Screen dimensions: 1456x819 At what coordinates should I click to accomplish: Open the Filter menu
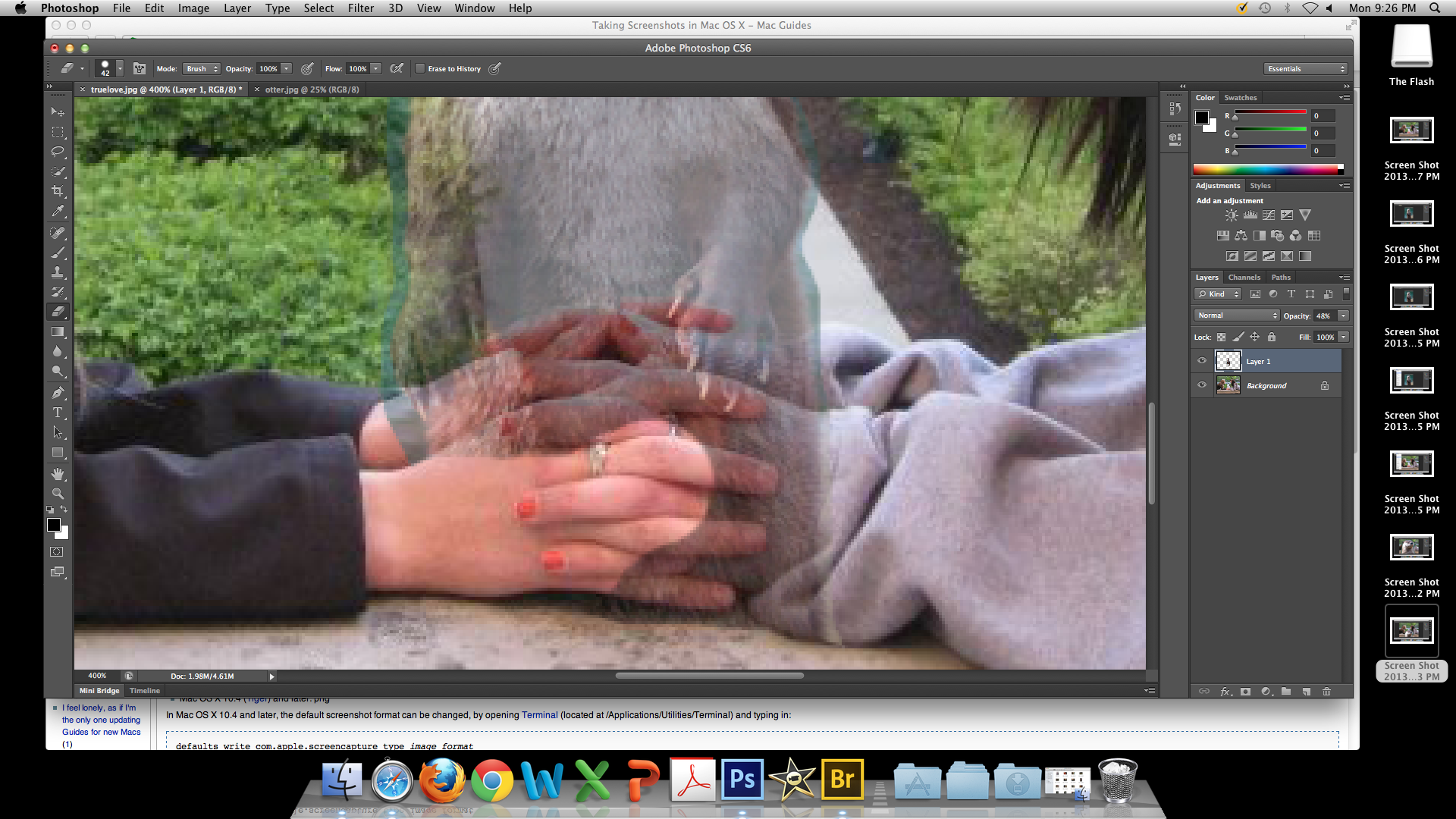click(360, 8)
